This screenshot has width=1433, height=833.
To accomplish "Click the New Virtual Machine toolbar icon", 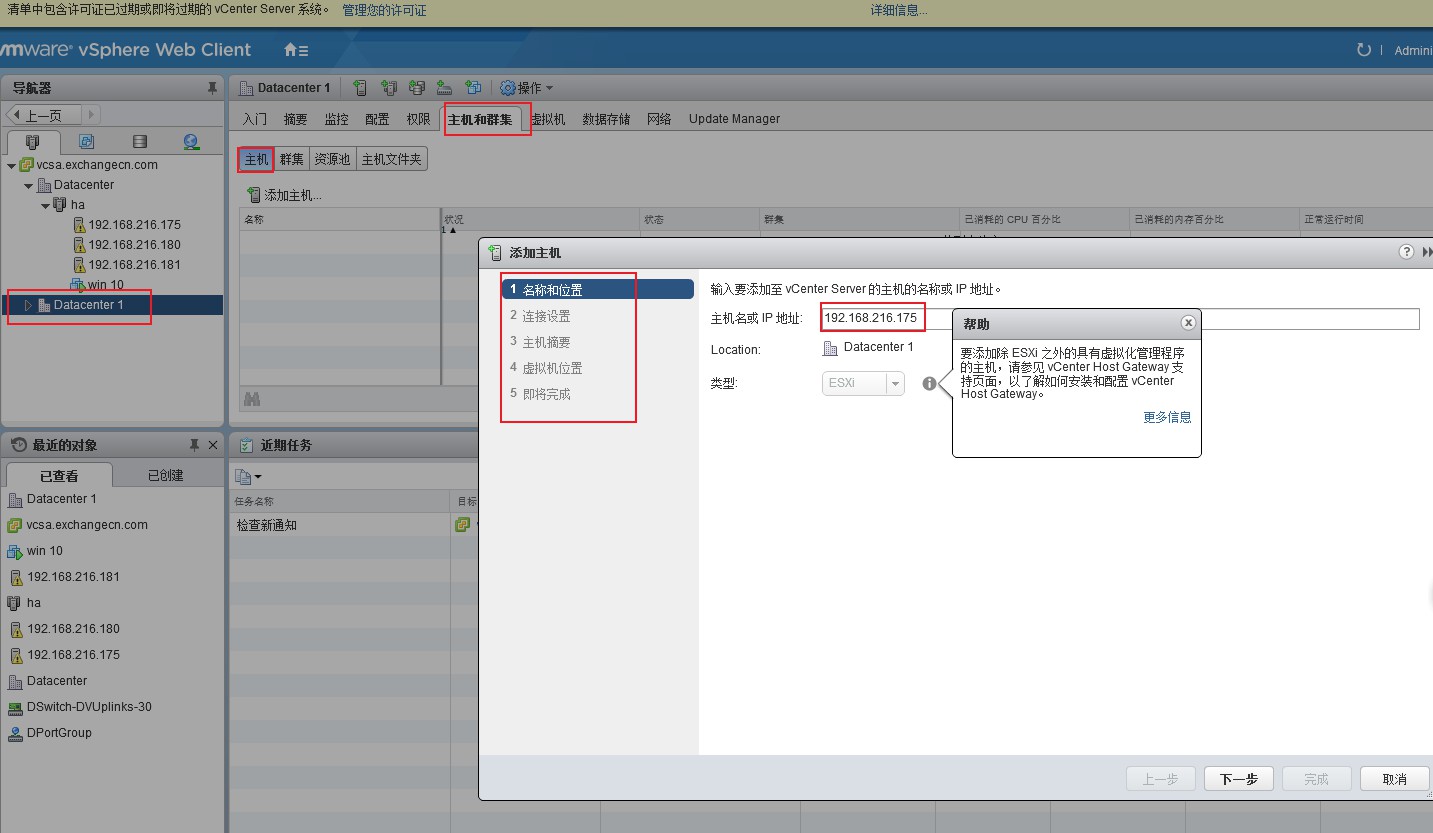I will coord(474,88).
